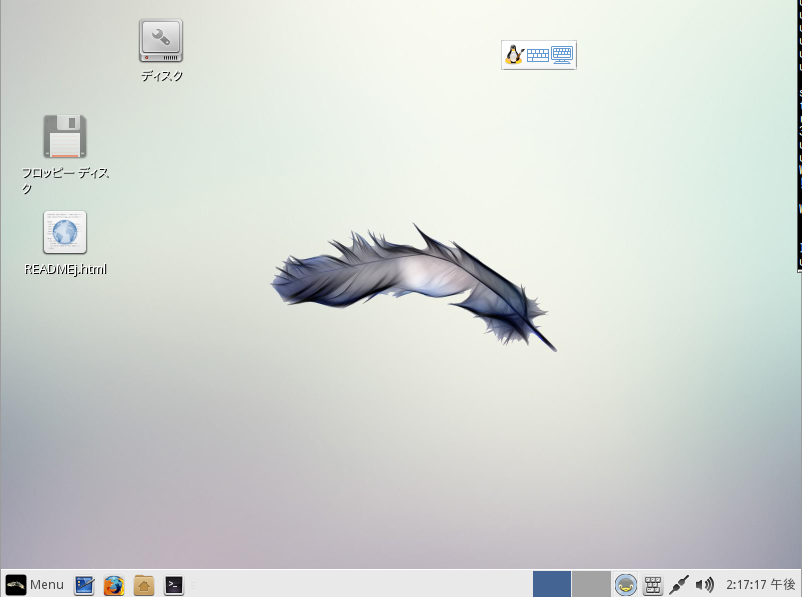Image resolution: width=802 pixels, height=597 pixels.
Task: Launch Firefox from the taskbar
Action: [114, 585]
